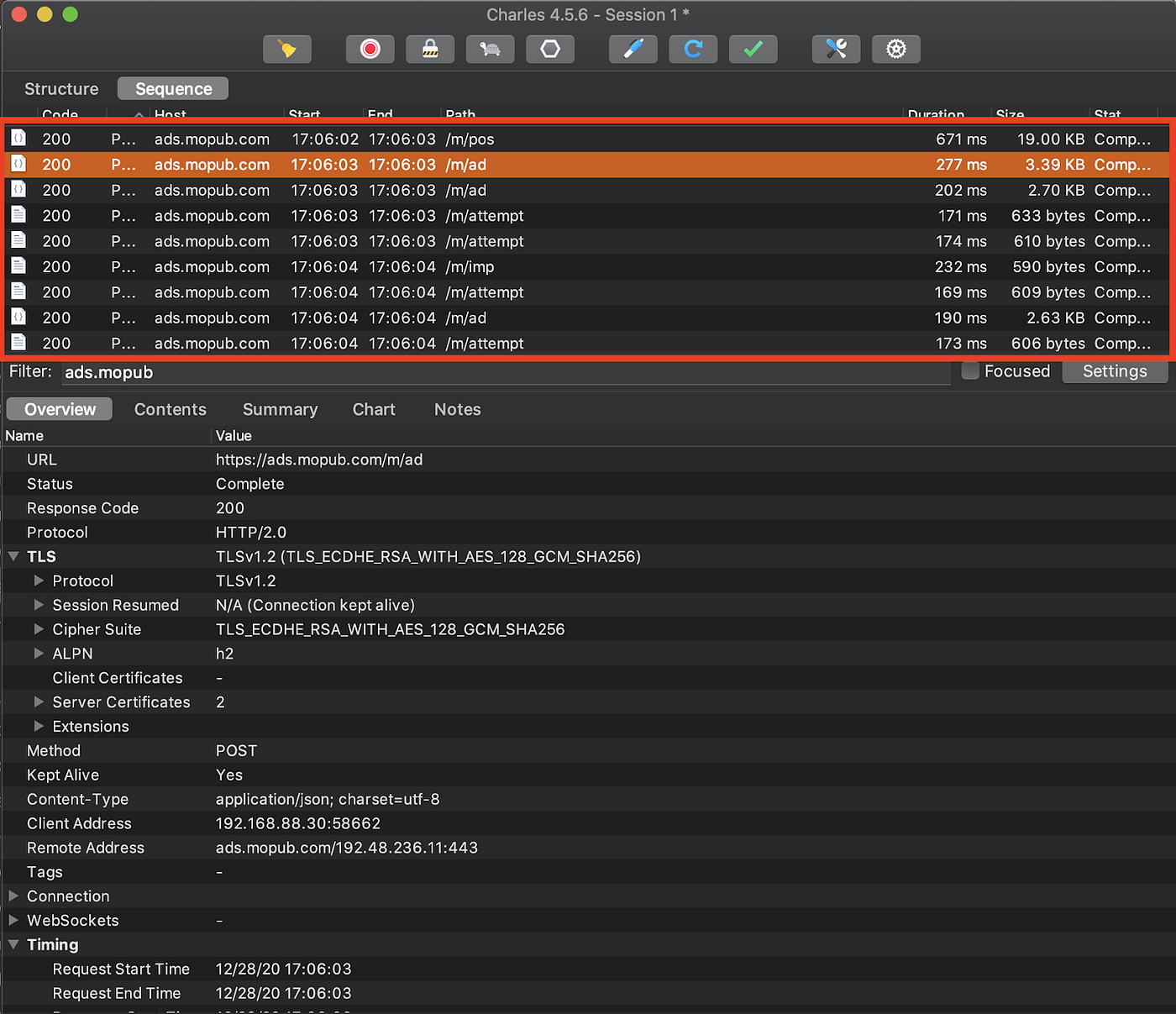The image size is (1176, 1014).
Task: Click the Method value POST
Action: point(236,750)
